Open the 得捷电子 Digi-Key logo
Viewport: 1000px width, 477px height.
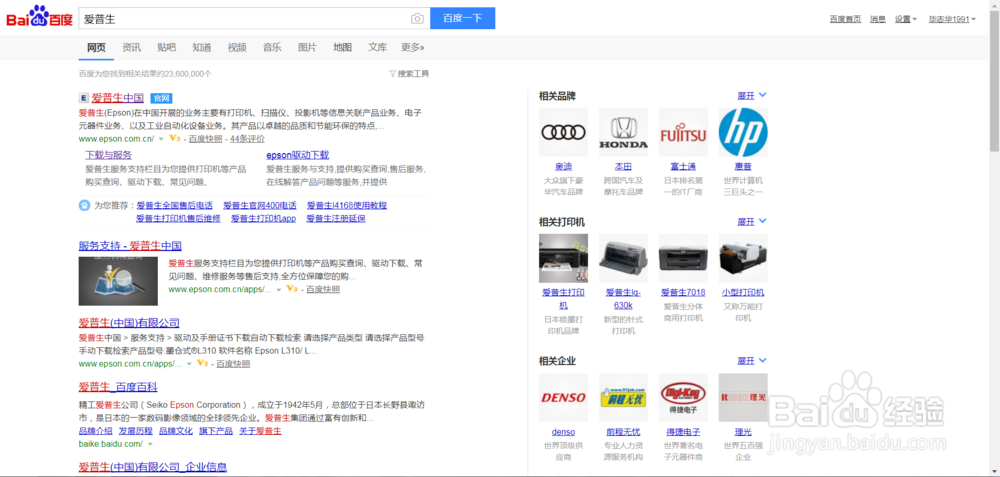(x=683, y=397)
